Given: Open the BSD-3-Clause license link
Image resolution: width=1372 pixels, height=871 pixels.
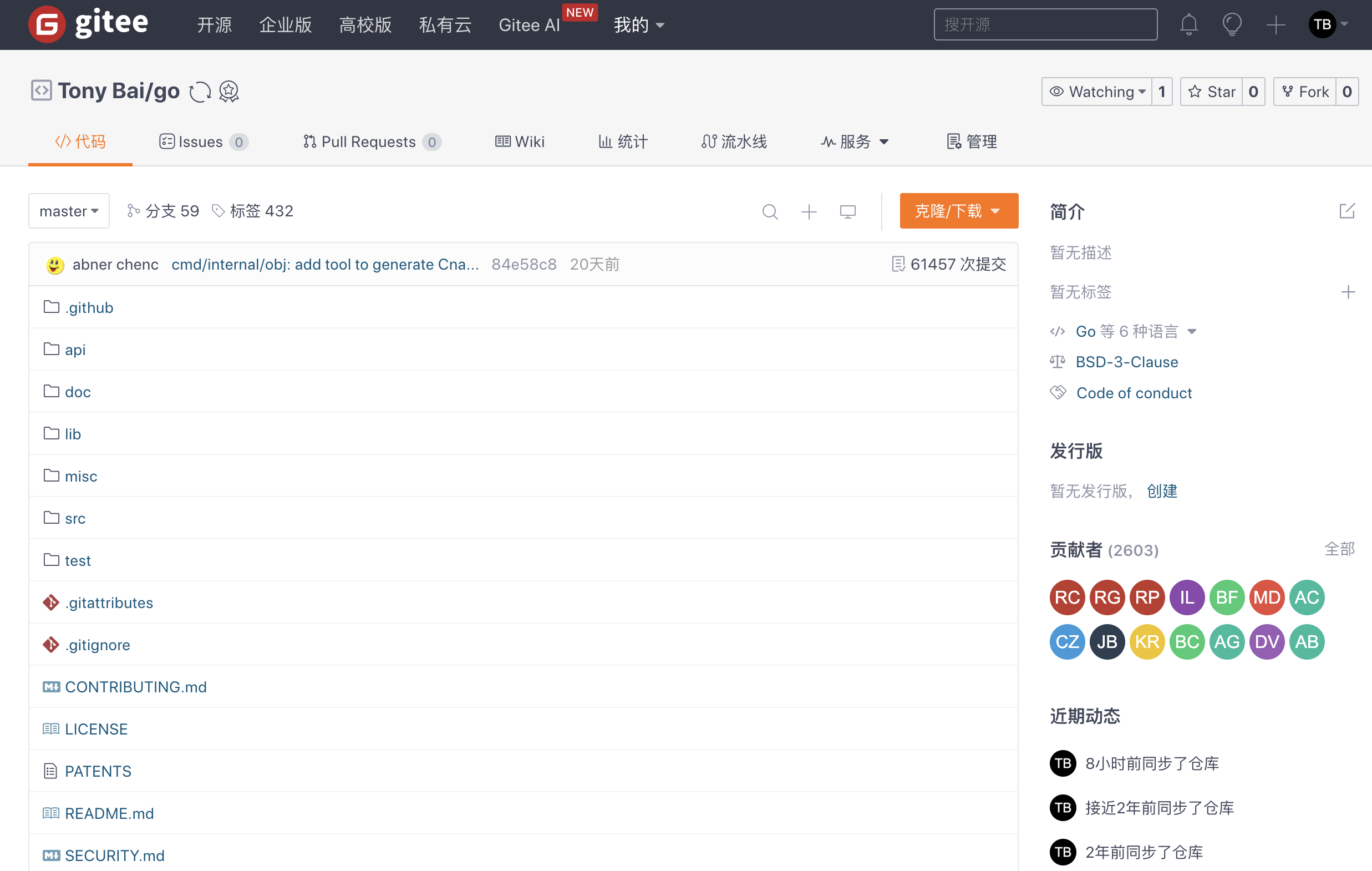Looking at the screenshot, I should tap(1126, 362).
